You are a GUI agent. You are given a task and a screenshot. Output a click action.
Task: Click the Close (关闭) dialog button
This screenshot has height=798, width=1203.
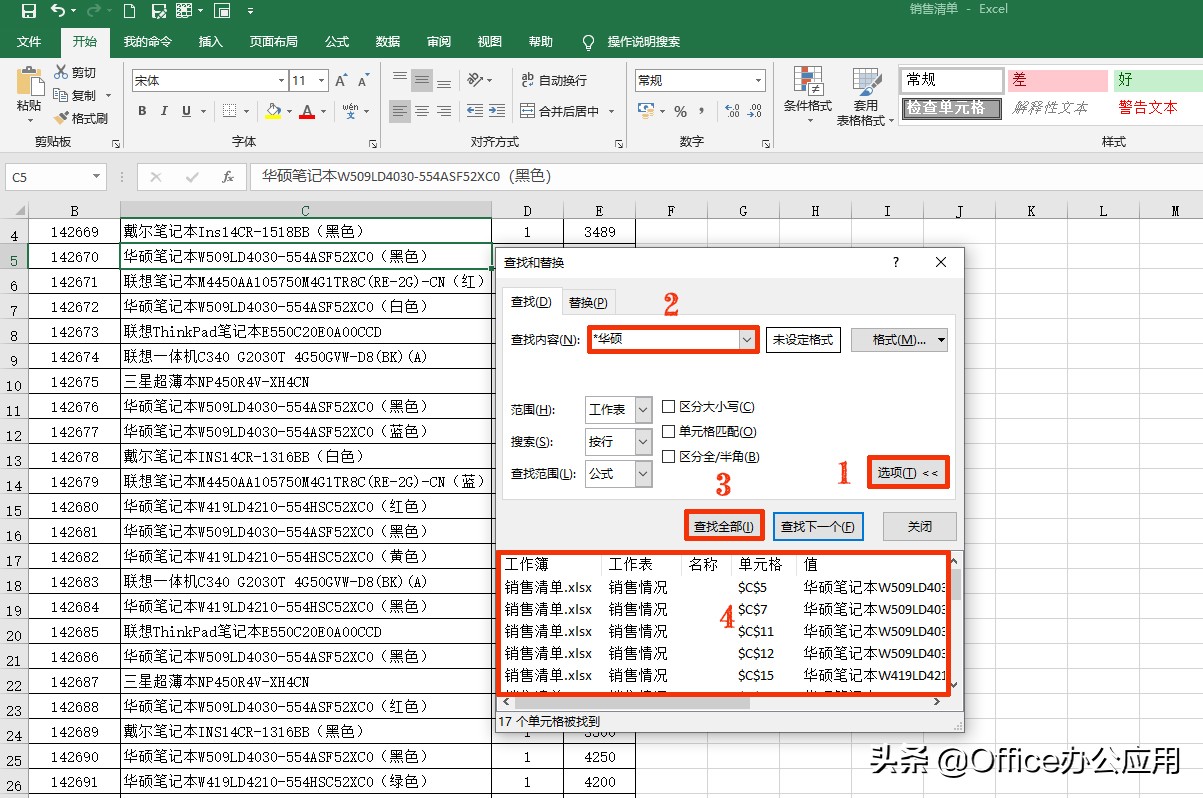pos(920,526)
